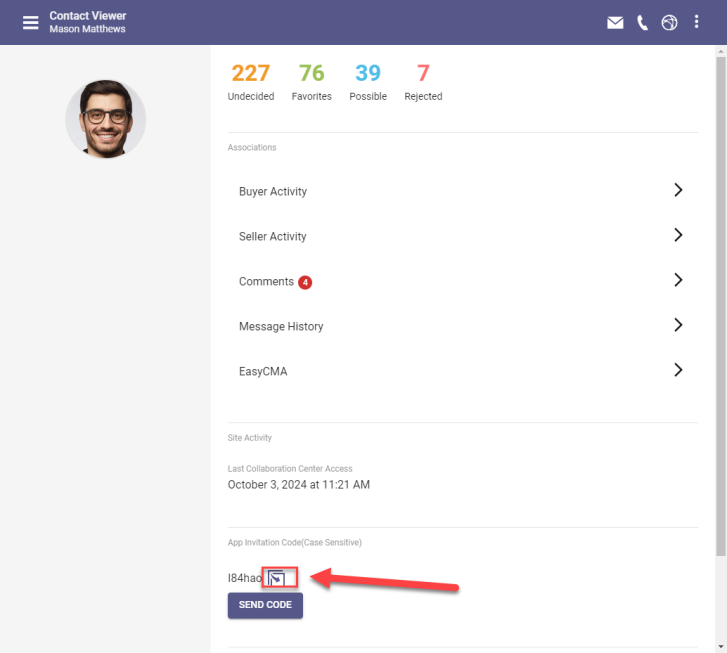The height and width of the screenshot is (653, 727).
Task: Expand Buyer Activity chevron
Action: pyautogui.click(x=678, y=190)
